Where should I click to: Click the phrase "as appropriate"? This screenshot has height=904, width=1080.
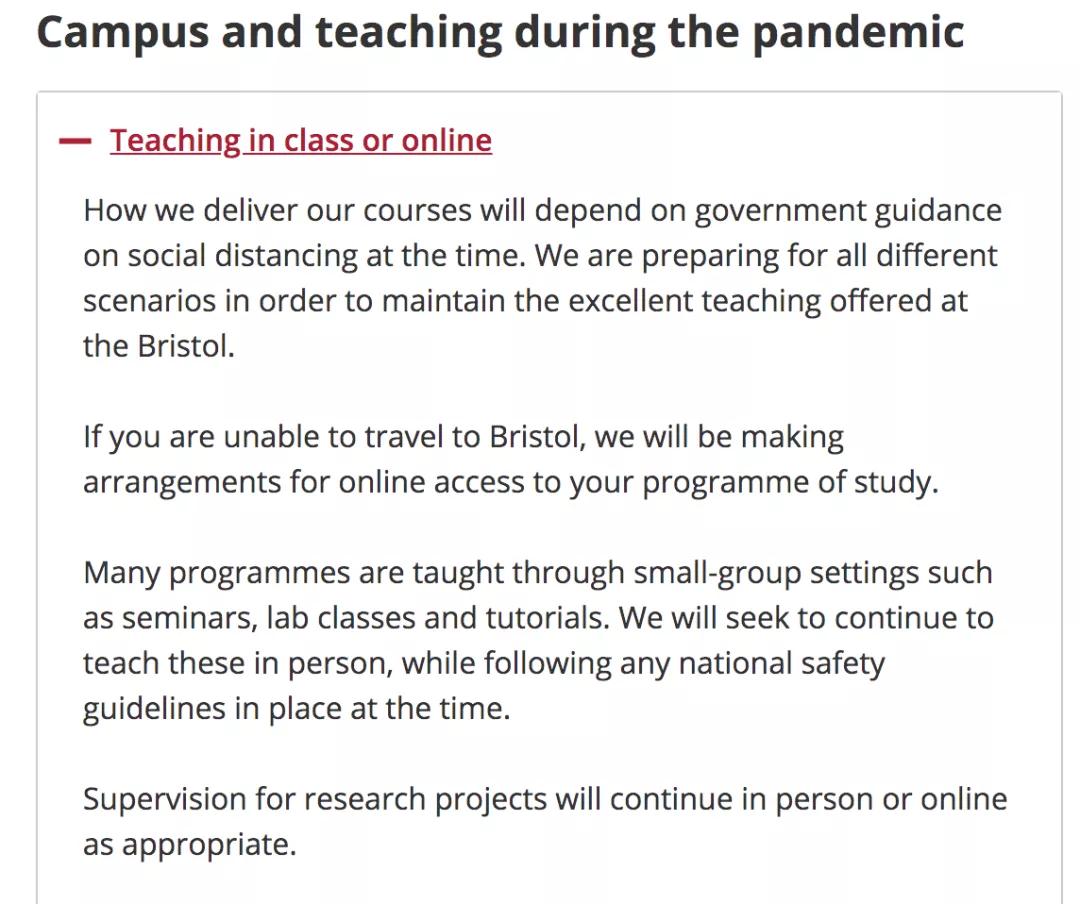click(190, 844)
